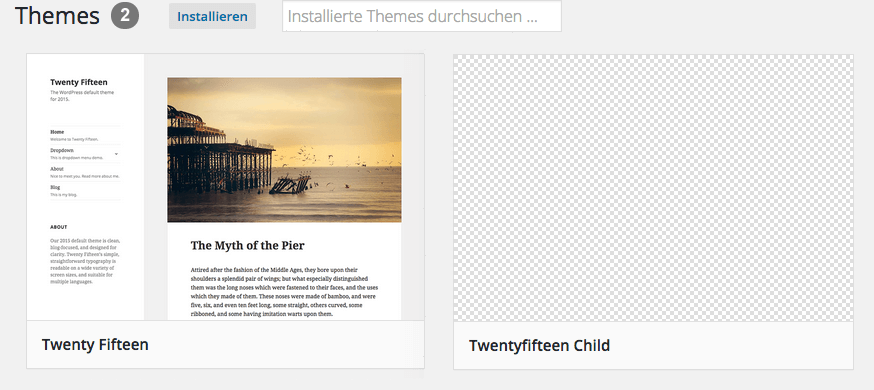Click the About item in preview sidebar
Image resolution: width=874 pixels, height=390 pixels.
click(57, 169)
